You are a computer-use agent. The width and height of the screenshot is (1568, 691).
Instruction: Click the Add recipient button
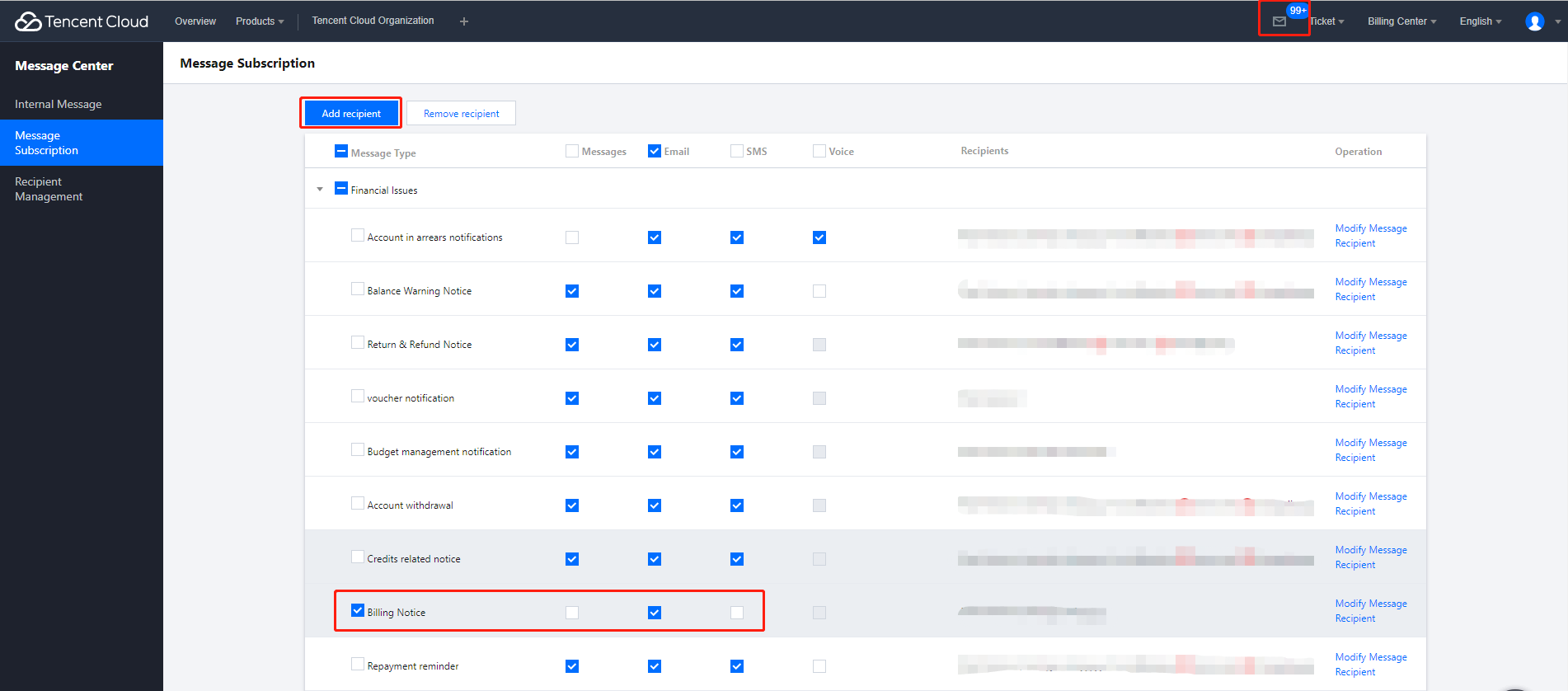coord(351,114)
